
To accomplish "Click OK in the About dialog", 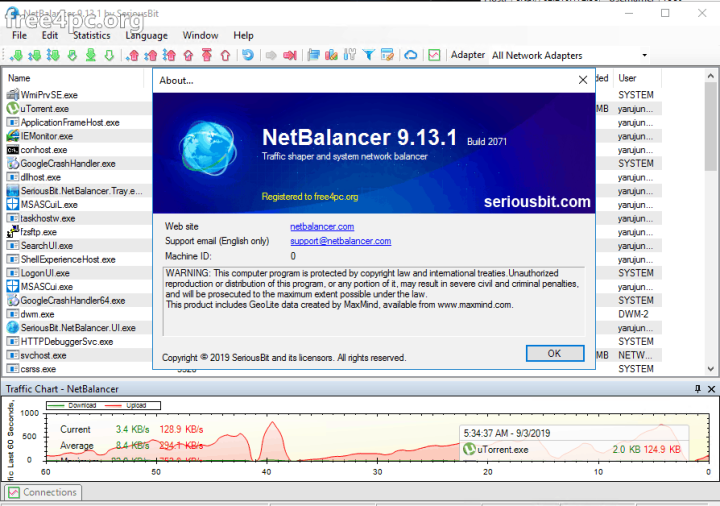I will coord(555,353).
